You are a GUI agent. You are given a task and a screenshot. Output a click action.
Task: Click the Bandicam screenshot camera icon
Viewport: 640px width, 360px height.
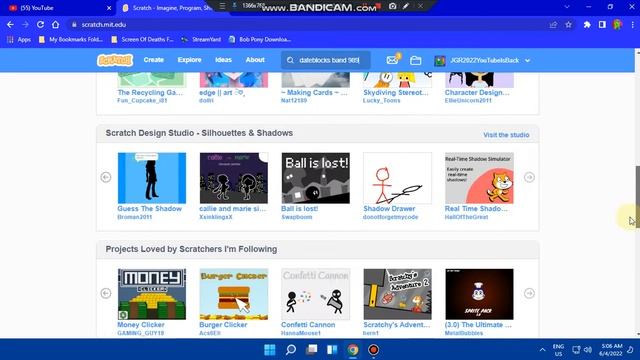point(392,6)
